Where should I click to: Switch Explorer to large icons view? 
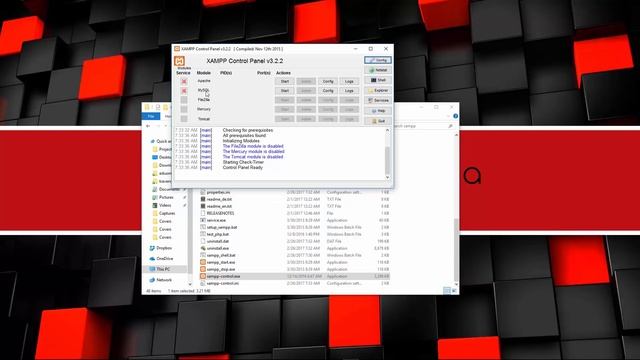pos(454,291)
